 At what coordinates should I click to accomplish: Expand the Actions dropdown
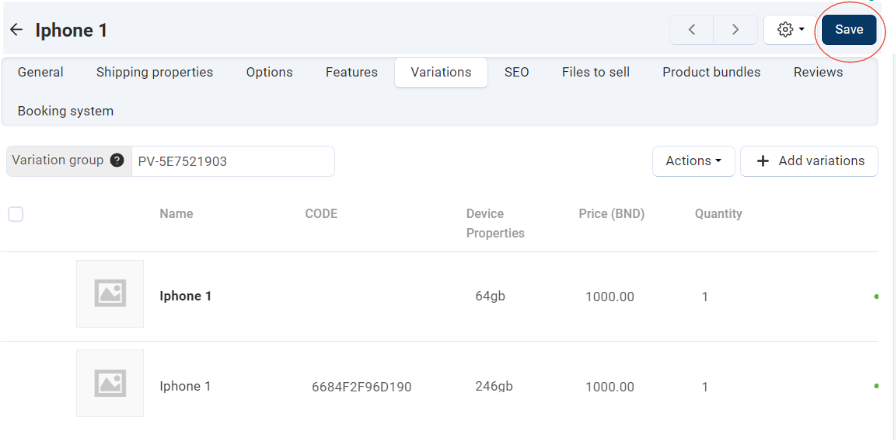pos(693,161)
